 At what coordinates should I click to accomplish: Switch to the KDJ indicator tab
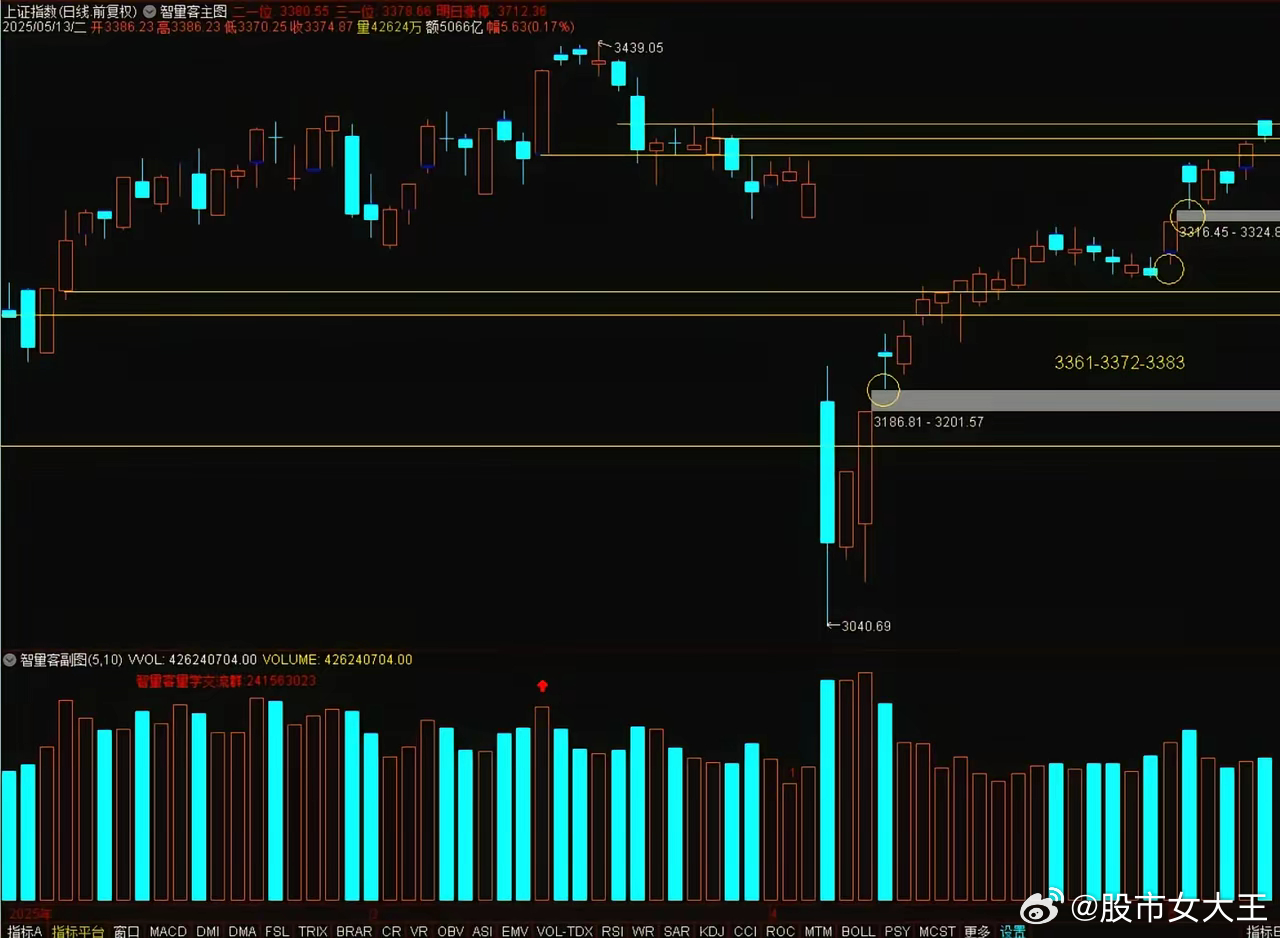point(711,931)
